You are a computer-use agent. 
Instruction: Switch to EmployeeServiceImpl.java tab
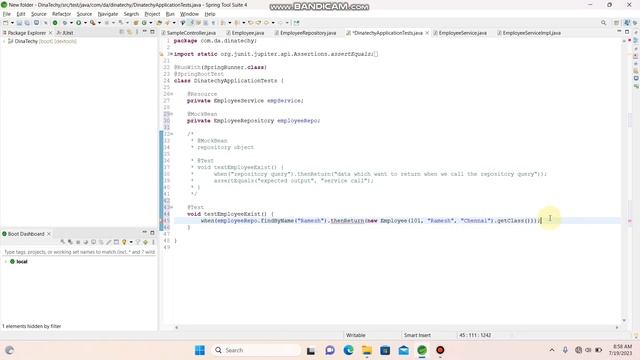(529, 33)
